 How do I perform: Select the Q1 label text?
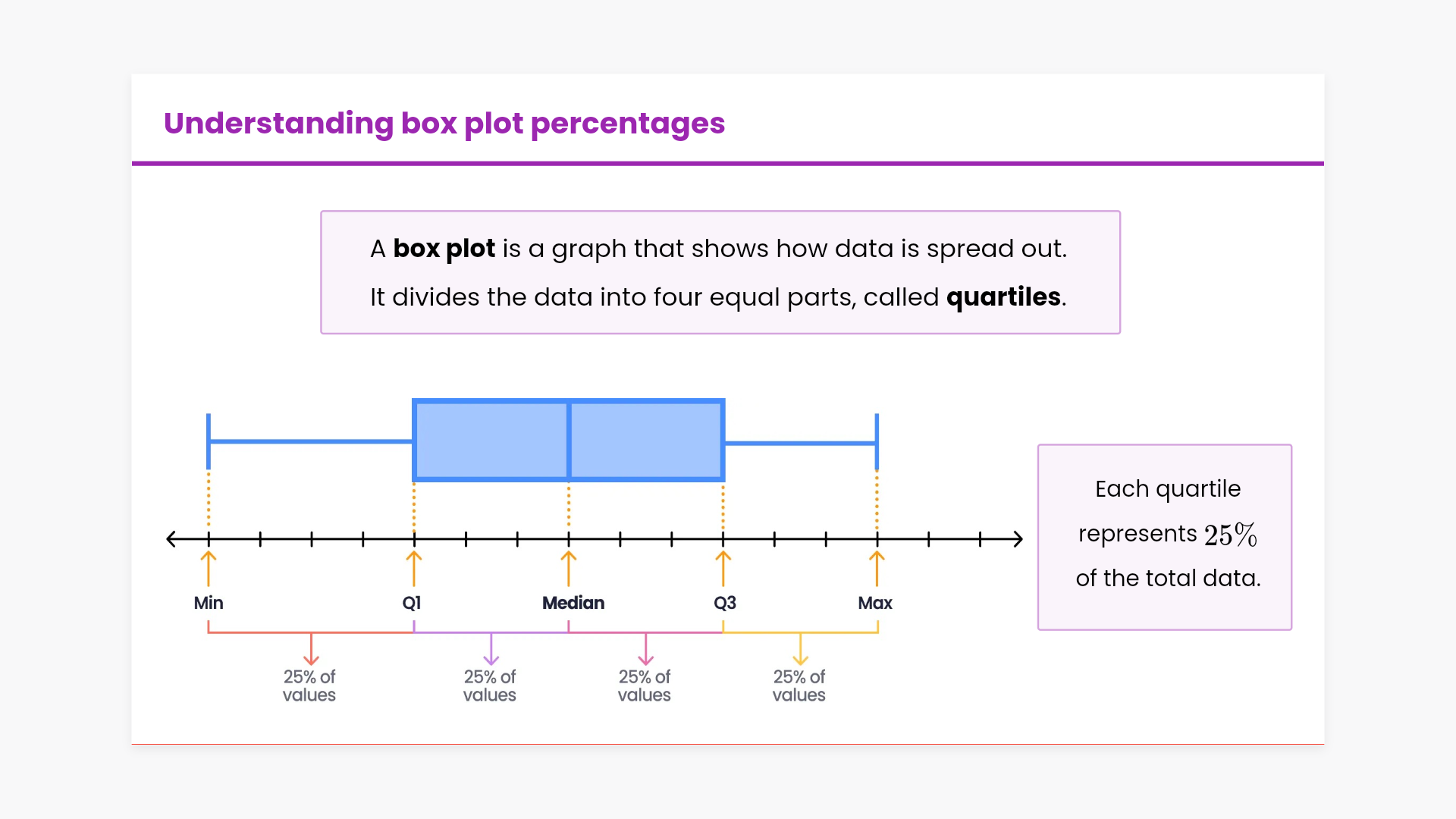[x=412, y=603]
